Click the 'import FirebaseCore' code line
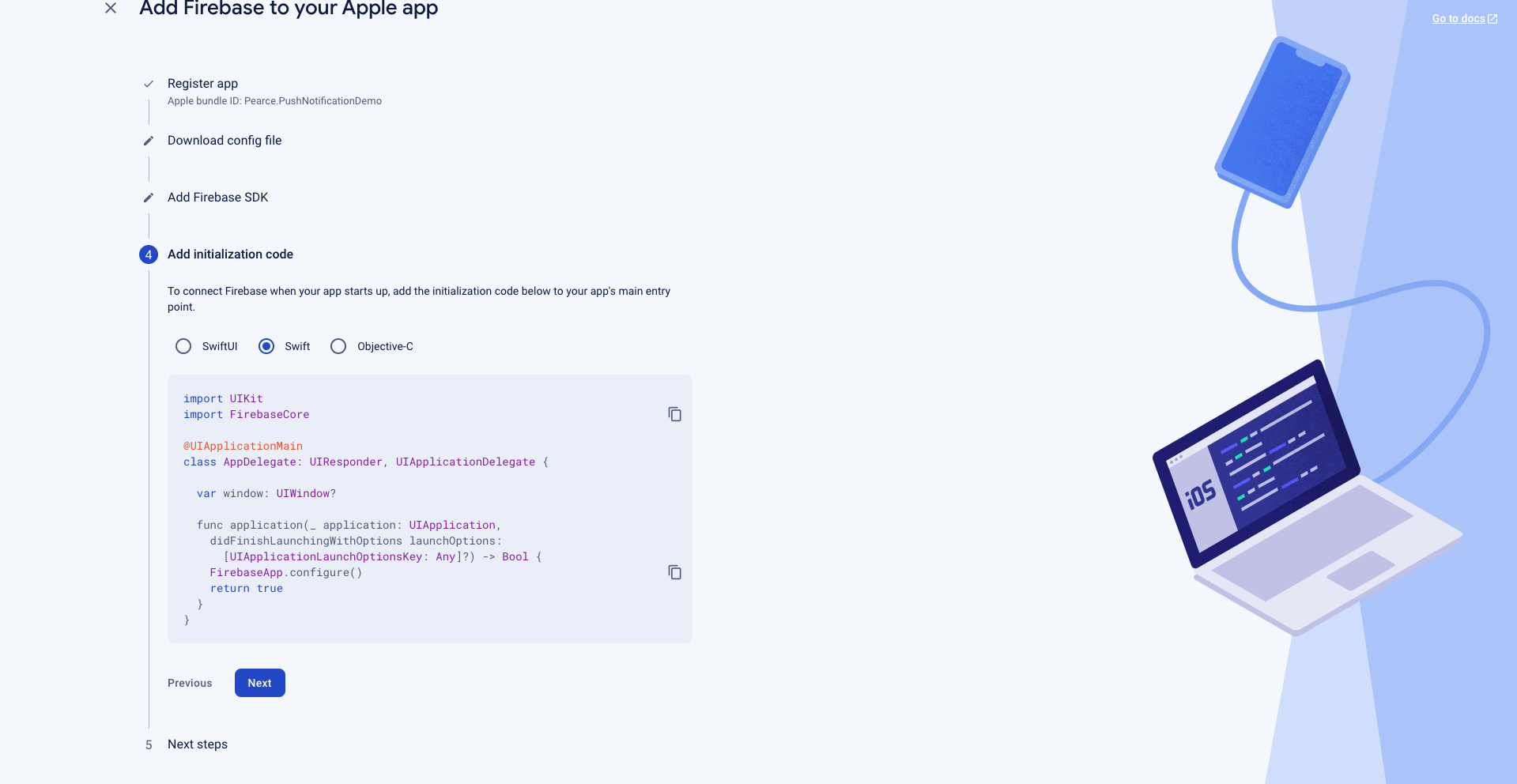This screenshot has width=1517, height=784. [247, 414]
